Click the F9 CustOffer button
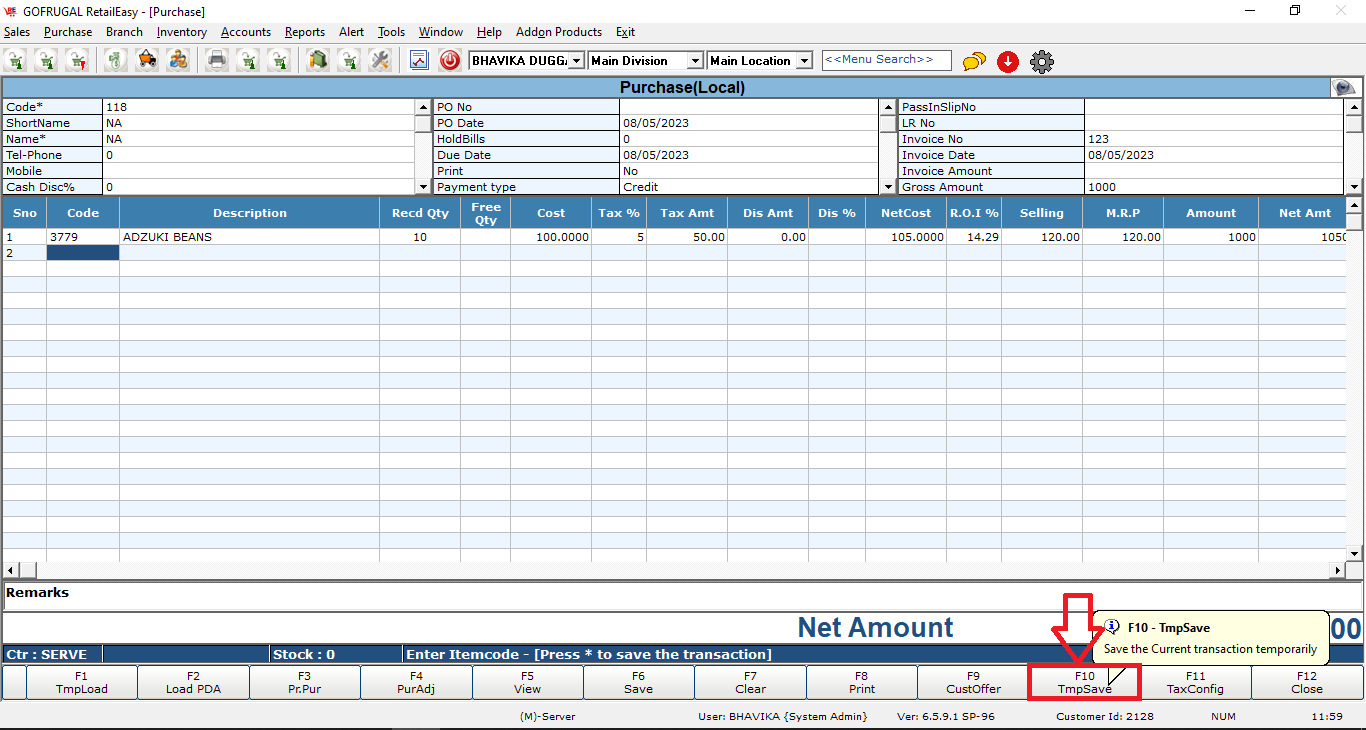This screenshot has width=1366, height=730. (974, 682)
